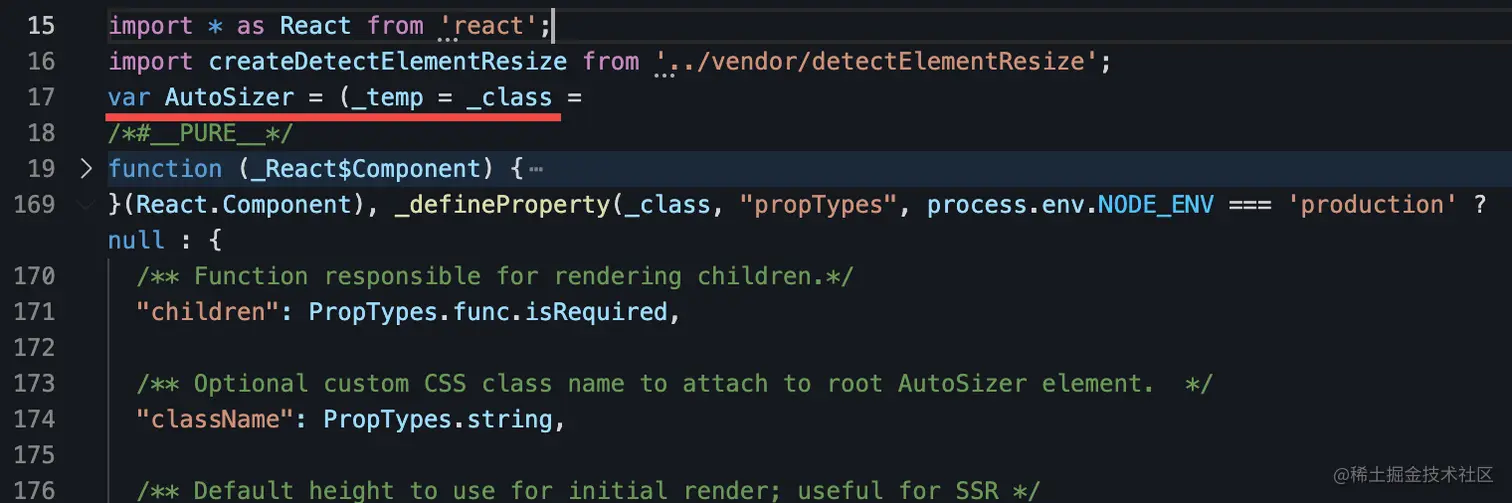This screenshot has width=1512, height=503.
Task: Click the 'react' import path string
Action: tap(488, 25)
